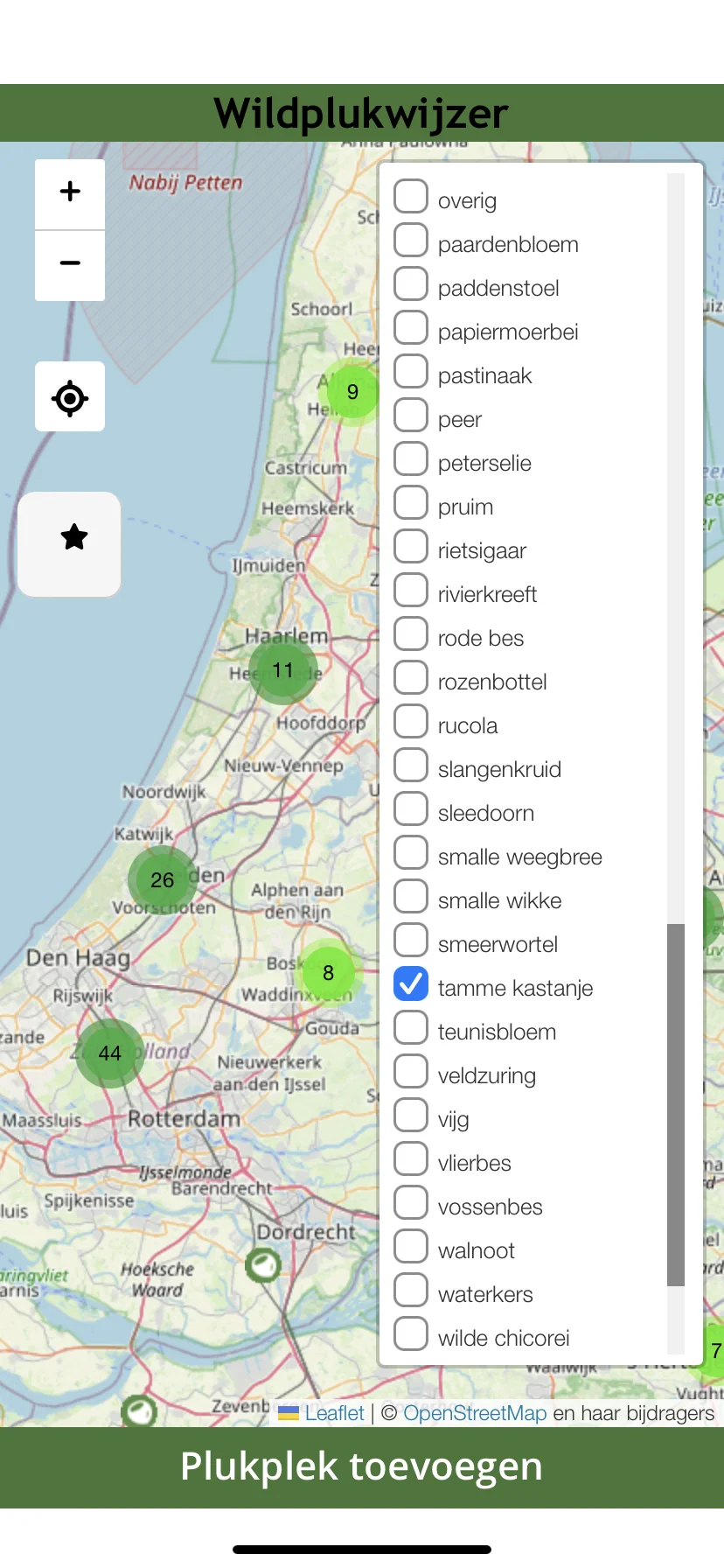
Task: Select the picking spot marker near Dordrecht
Action: (x=262, y=1264)
